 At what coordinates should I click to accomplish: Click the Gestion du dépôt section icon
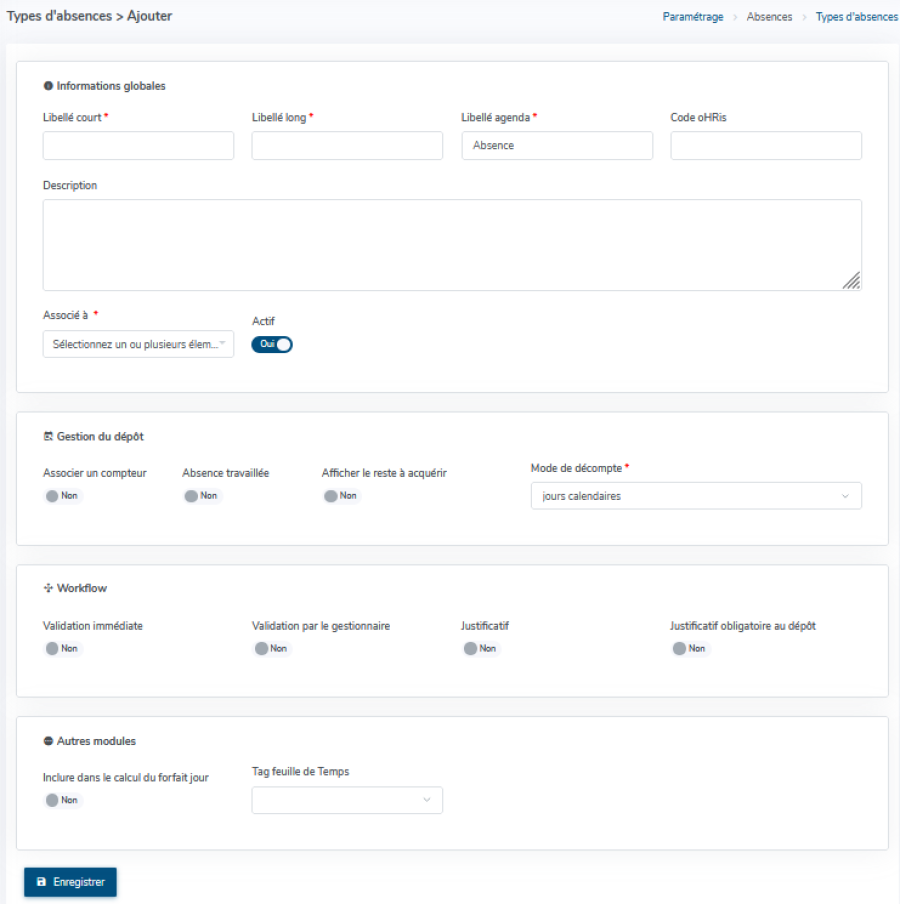pyautogui.click(x=48, y=436)
